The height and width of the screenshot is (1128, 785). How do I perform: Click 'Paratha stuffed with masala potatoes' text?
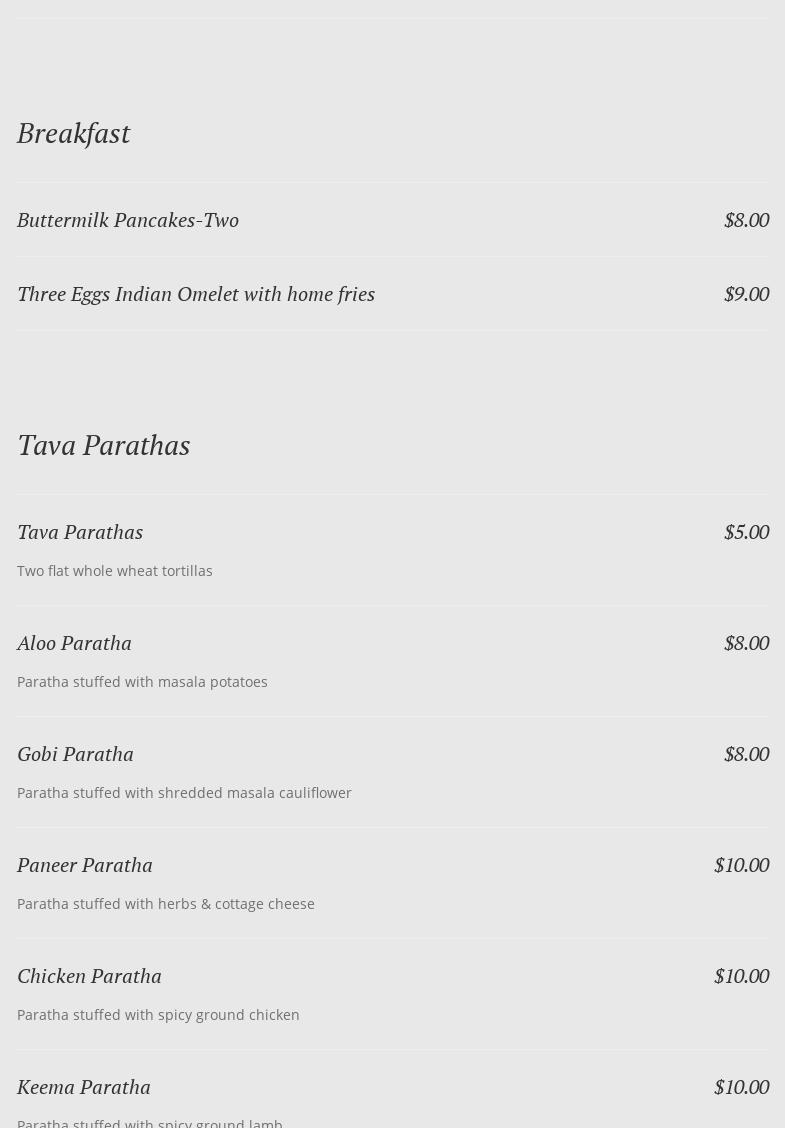tap(142, 682)
